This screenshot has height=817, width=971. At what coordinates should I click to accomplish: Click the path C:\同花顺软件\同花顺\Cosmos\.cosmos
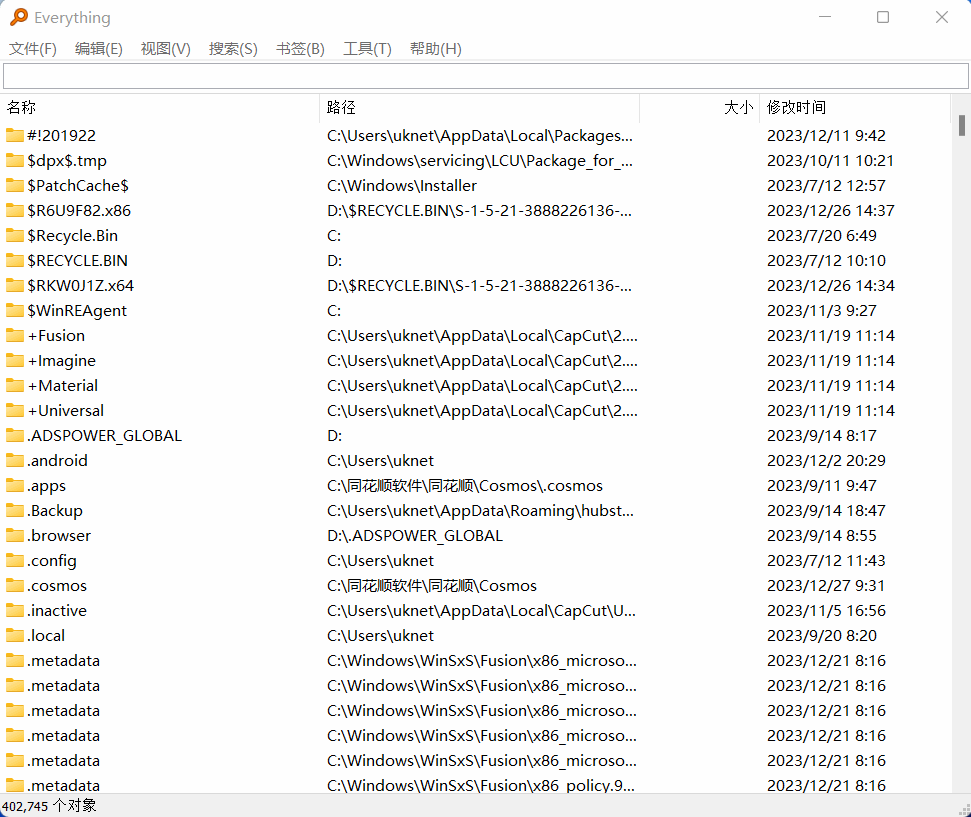tap(465, 485)
